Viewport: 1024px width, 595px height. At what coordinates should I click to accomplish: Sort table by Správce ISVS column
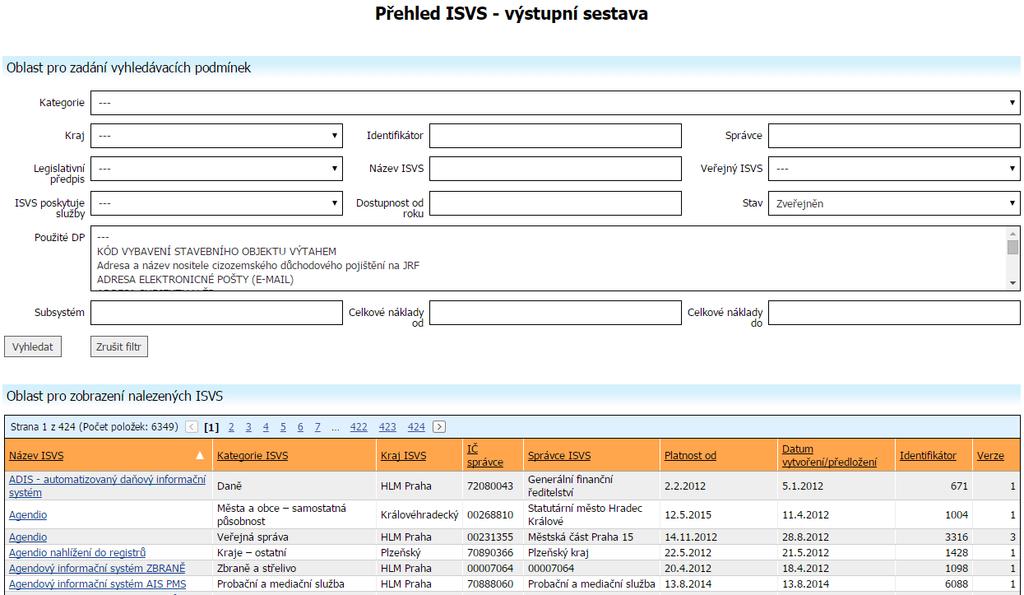pyautogui.click(x=559, y=456)
